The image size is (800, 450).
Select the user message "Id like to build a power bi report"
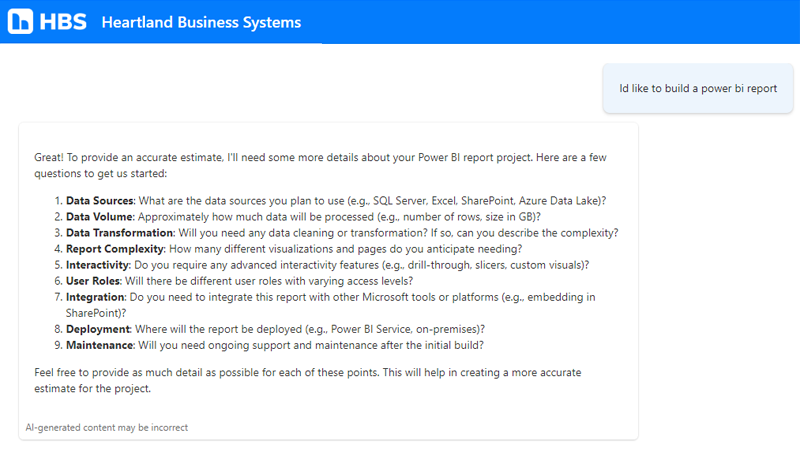click(698, 88)
